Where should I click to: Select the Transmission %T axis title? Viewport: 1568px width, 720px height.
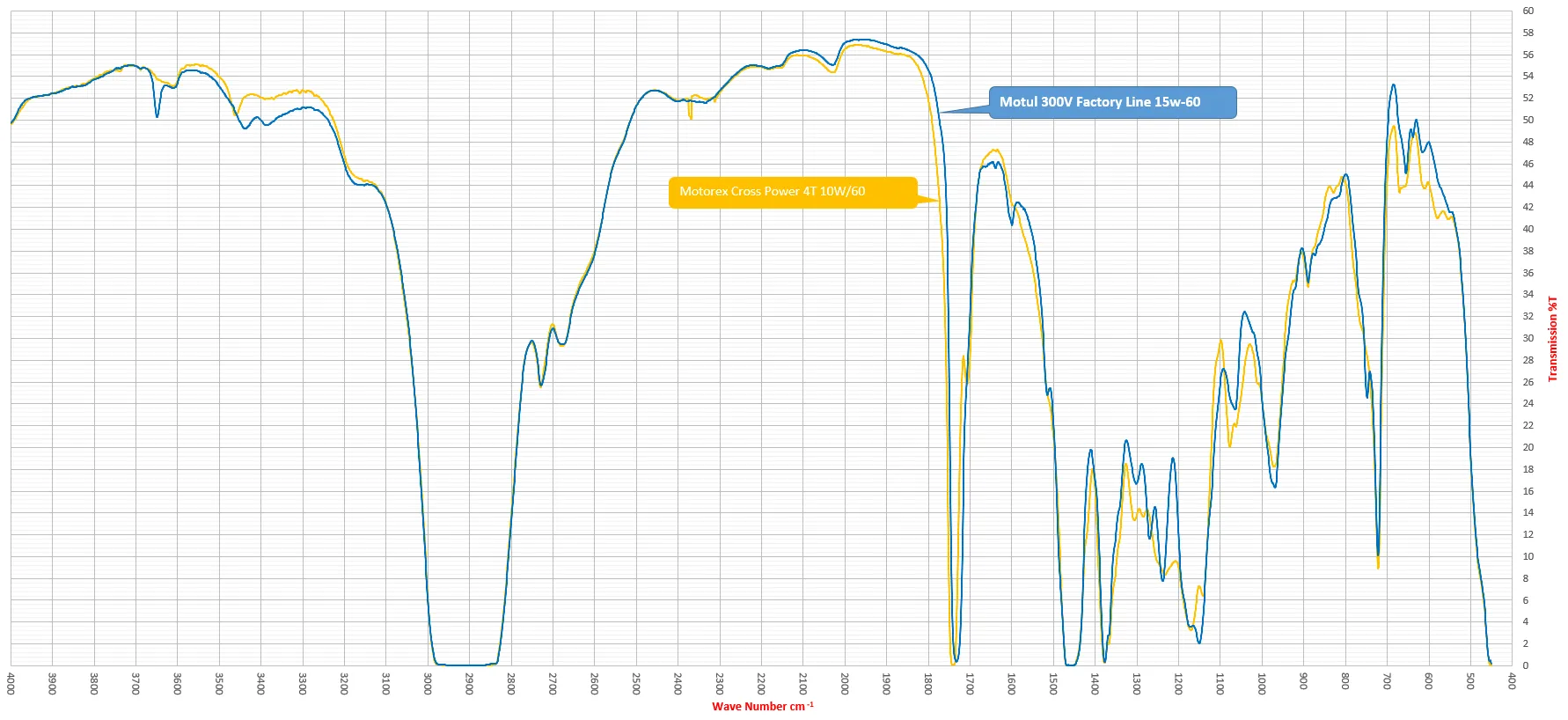(x=1553, y=338)
